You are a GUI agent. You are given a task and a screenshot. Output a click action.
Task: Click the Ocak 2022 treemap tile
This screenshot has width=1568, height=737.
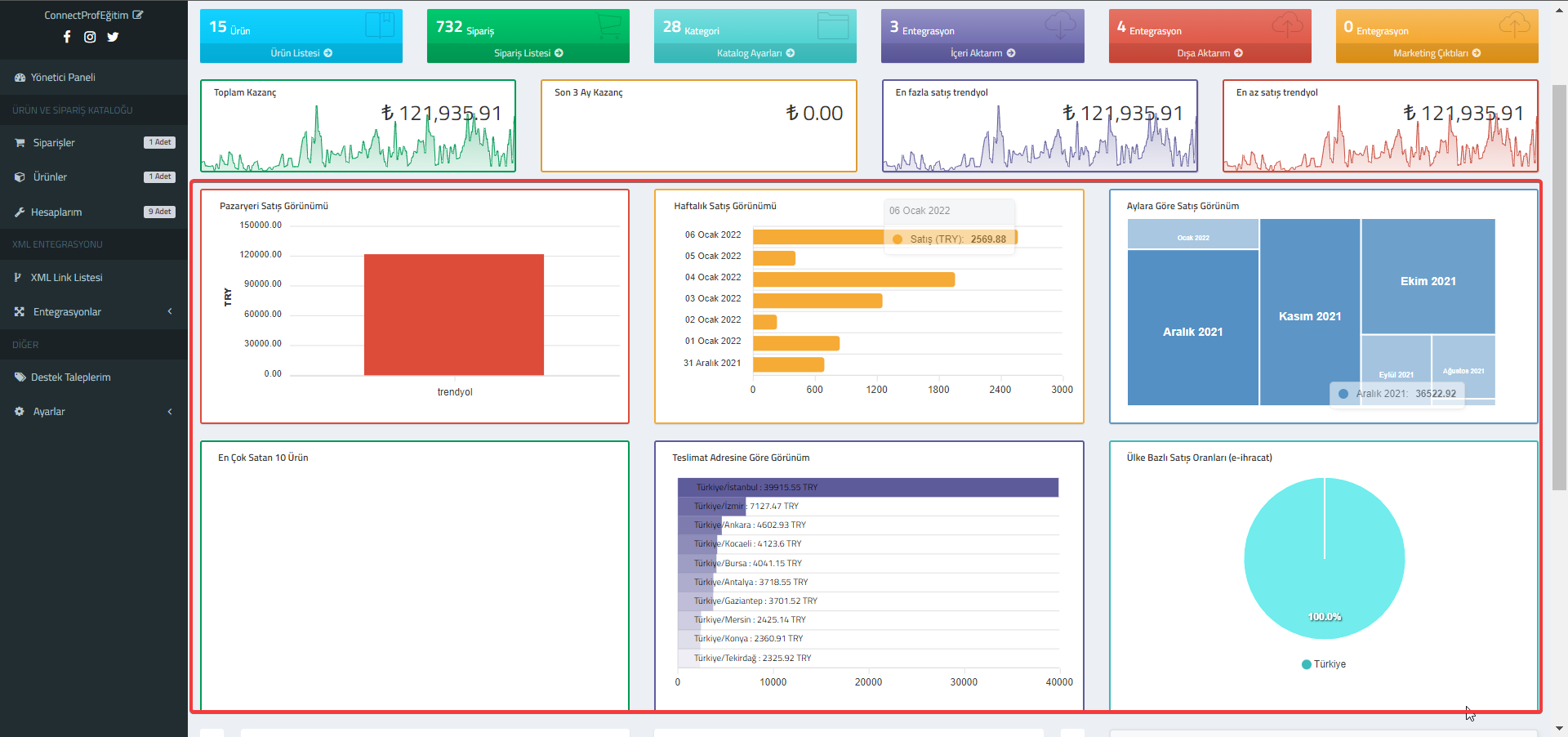(1192, 234)
